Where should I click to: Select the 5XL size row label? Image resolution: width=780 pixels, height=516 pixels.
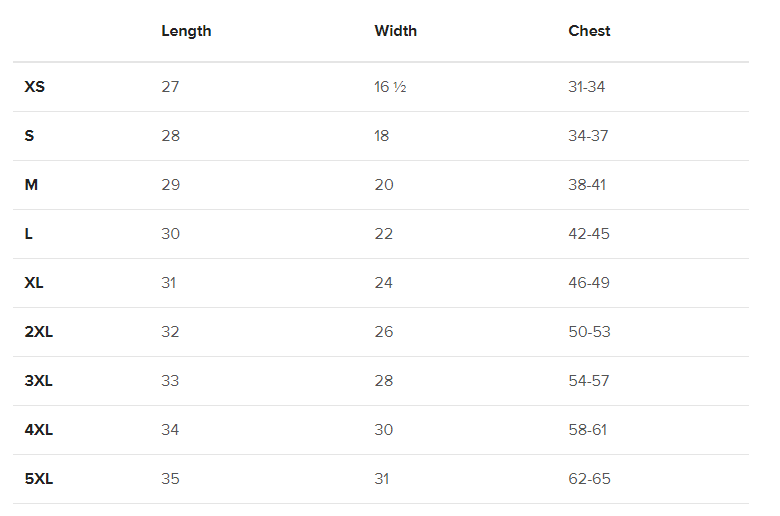point(38,479)
